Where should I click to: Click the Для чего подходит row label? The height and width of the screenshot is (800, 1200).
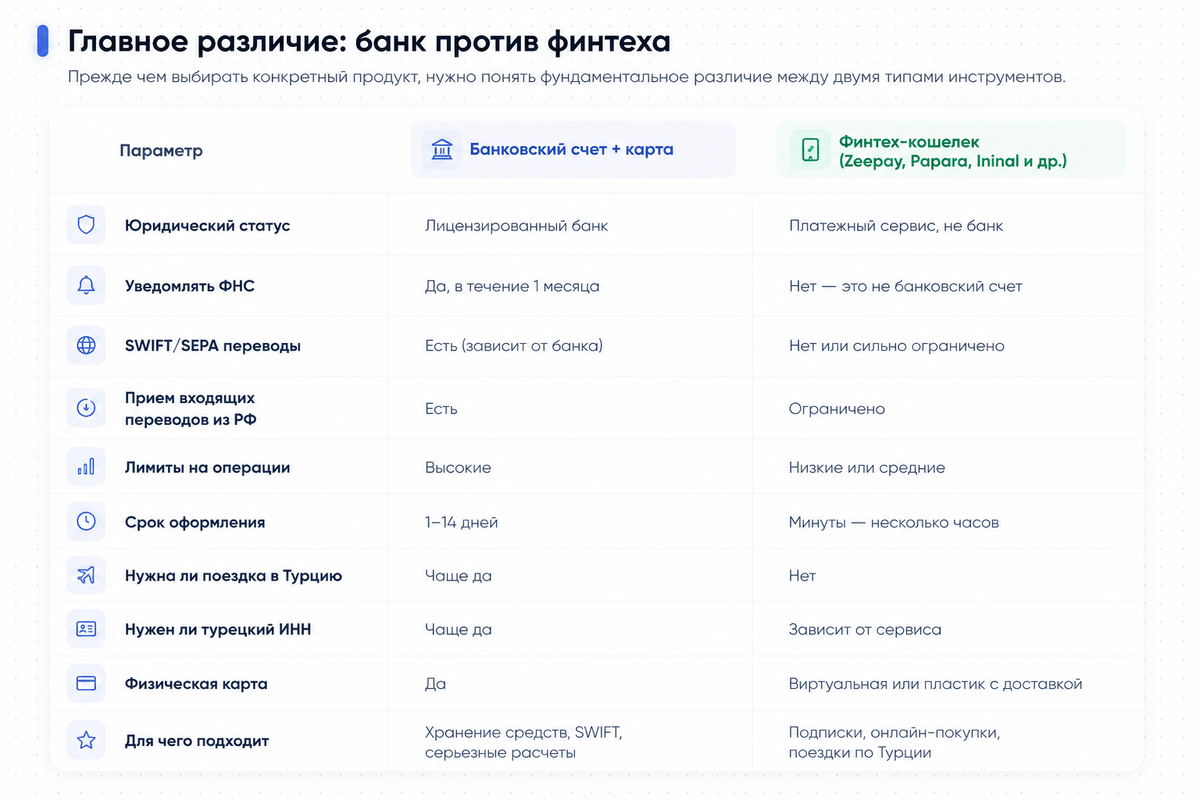197,741
